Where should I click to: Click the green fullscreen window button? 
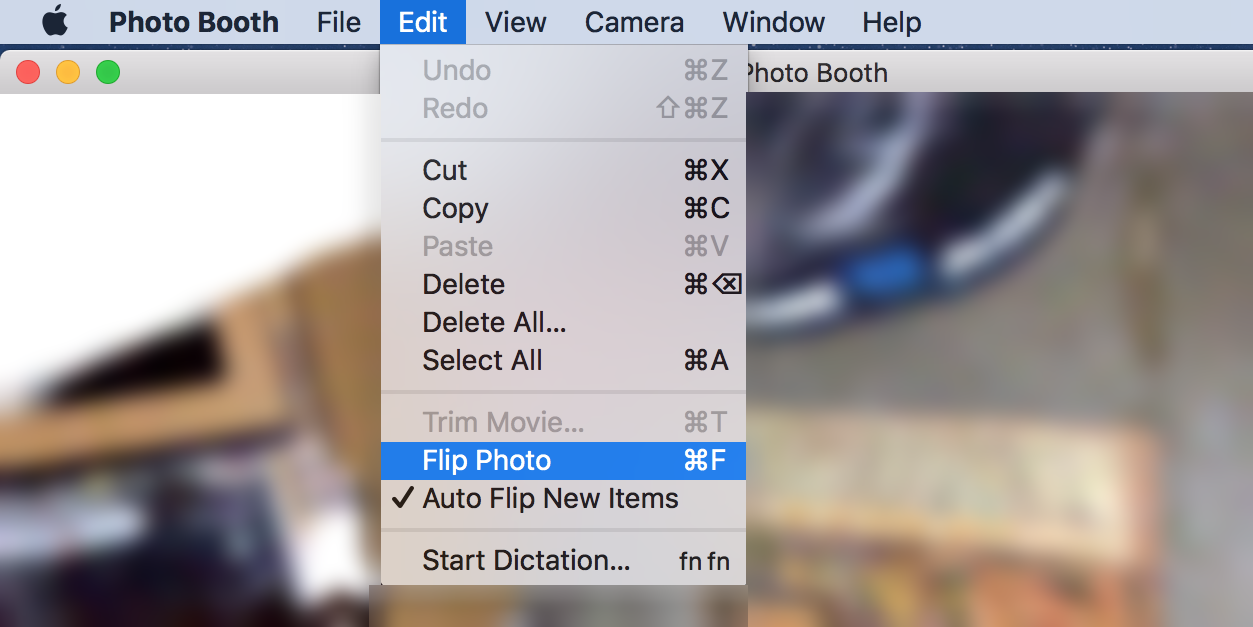(x=108, y=72)
